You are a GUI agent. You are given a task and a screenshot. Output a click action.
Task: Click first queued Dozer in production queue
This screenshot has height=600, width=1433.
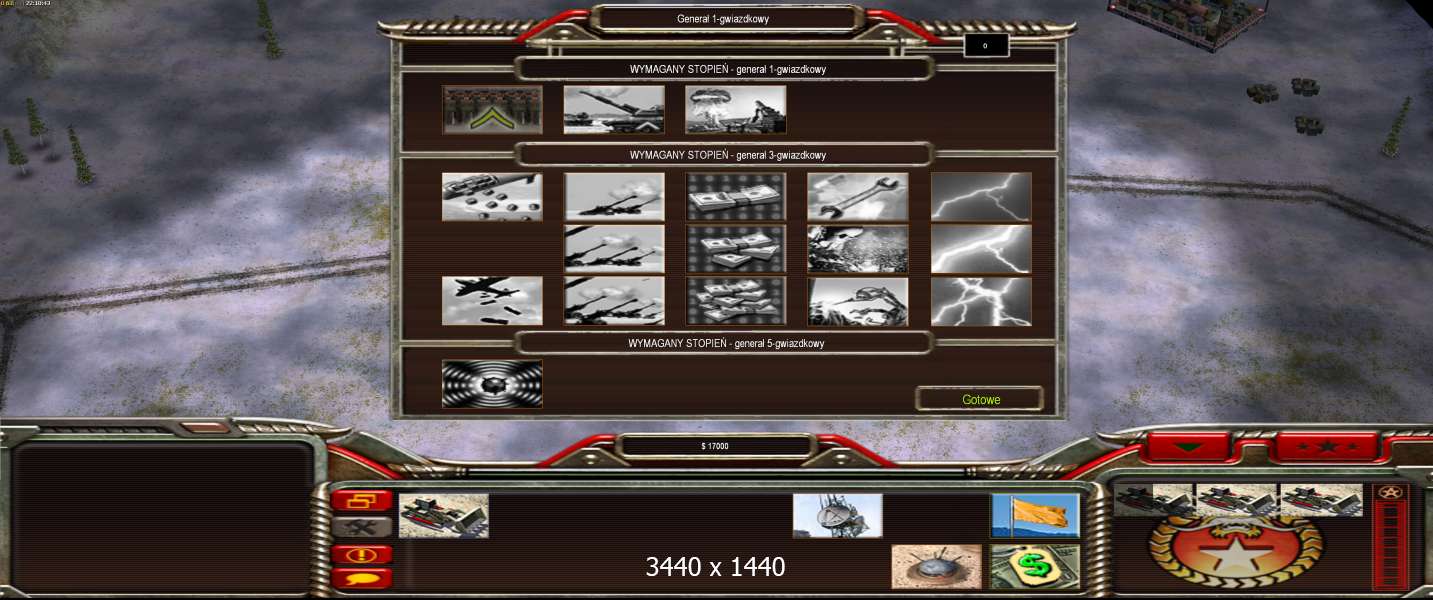click(1154, 500)
